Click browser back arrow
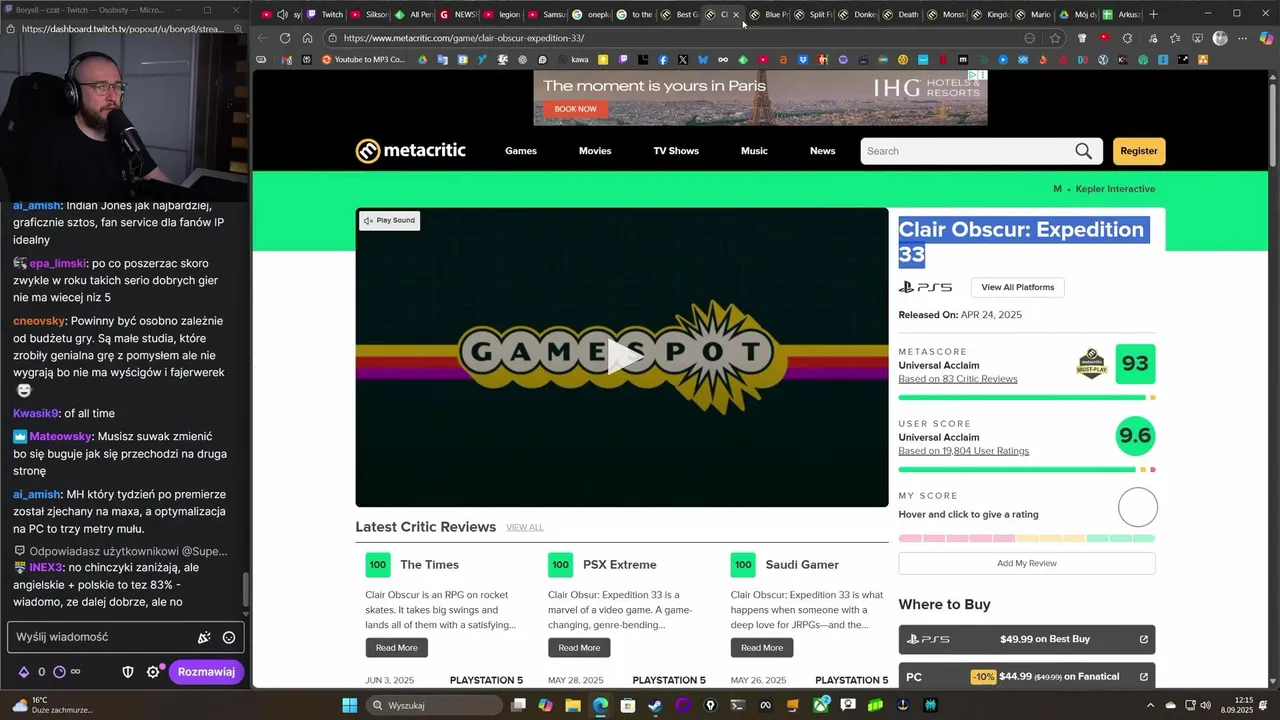The width and height of the screenshot is (1280, 720). coord(262,38)
